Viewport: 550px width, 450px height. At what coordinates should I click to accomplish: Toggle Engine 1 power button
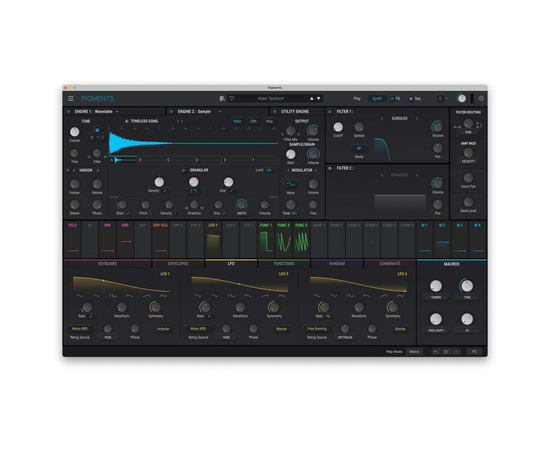coord(68,112)
